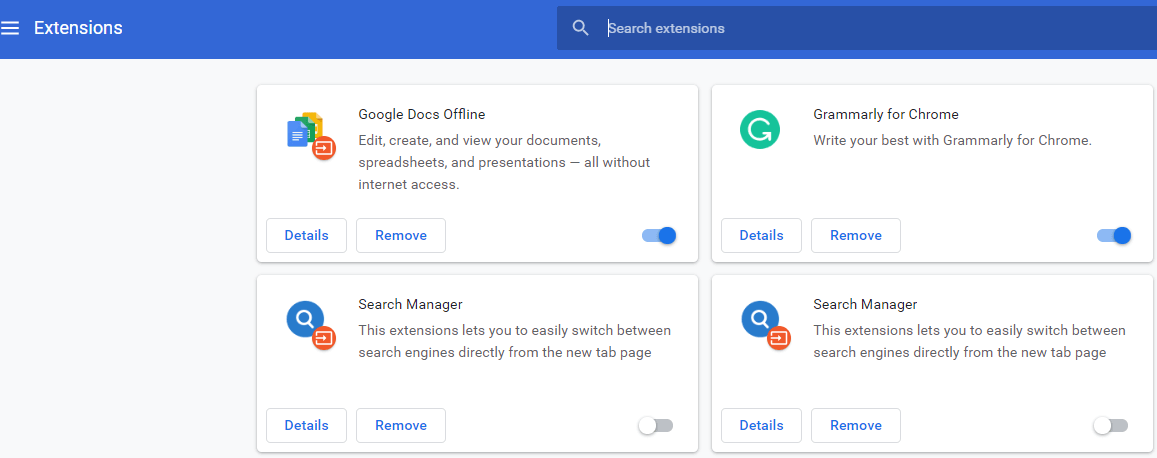Disable the Google Docs Offline extension toggle
This screenshot has width=1157, height=458.
click(659, 236)
